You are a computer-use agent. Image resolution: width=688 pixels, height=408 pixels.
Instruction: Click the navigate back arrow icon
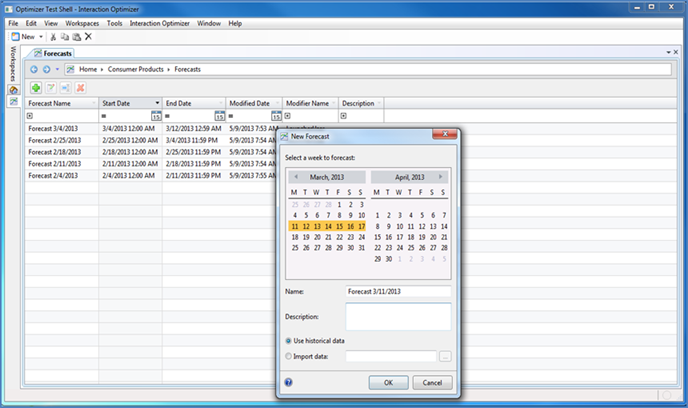click(34, 69)
